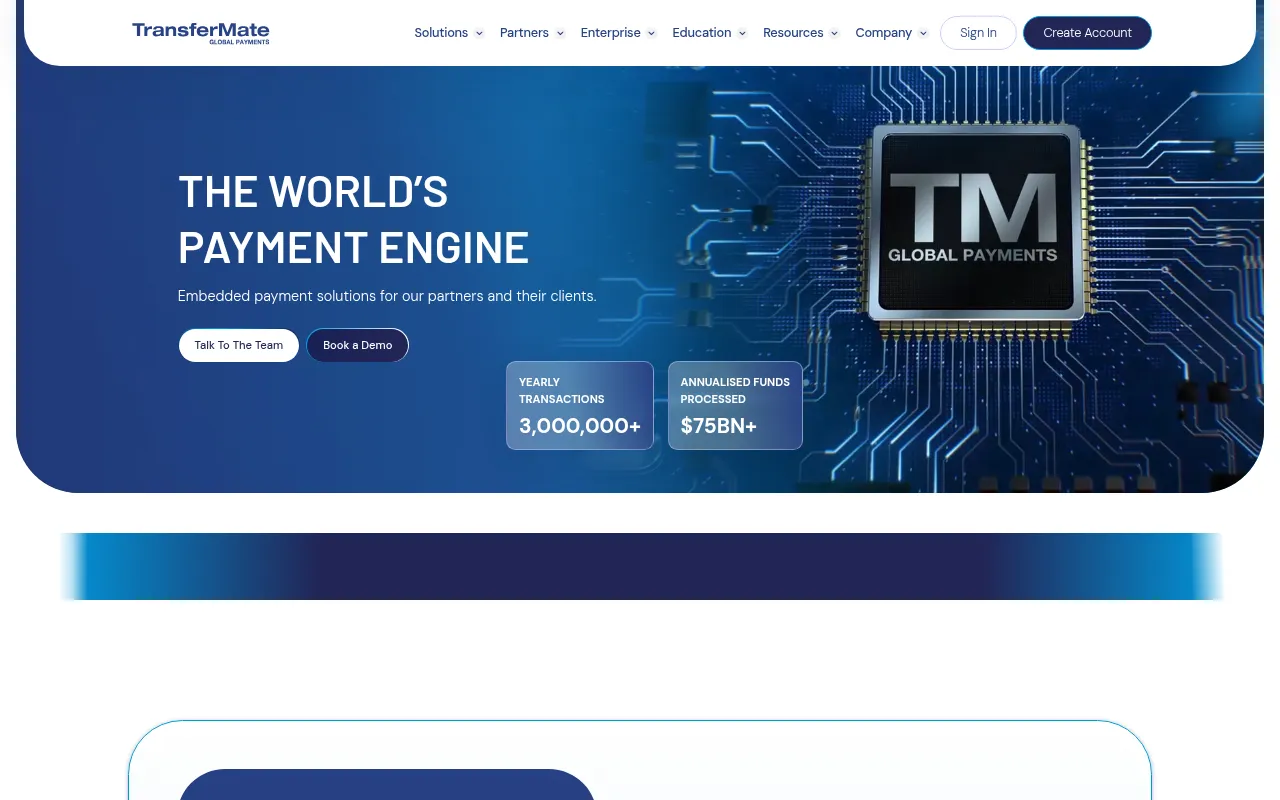
Task: Click the Book a Demo button
Action: click(x=358, y=345)
